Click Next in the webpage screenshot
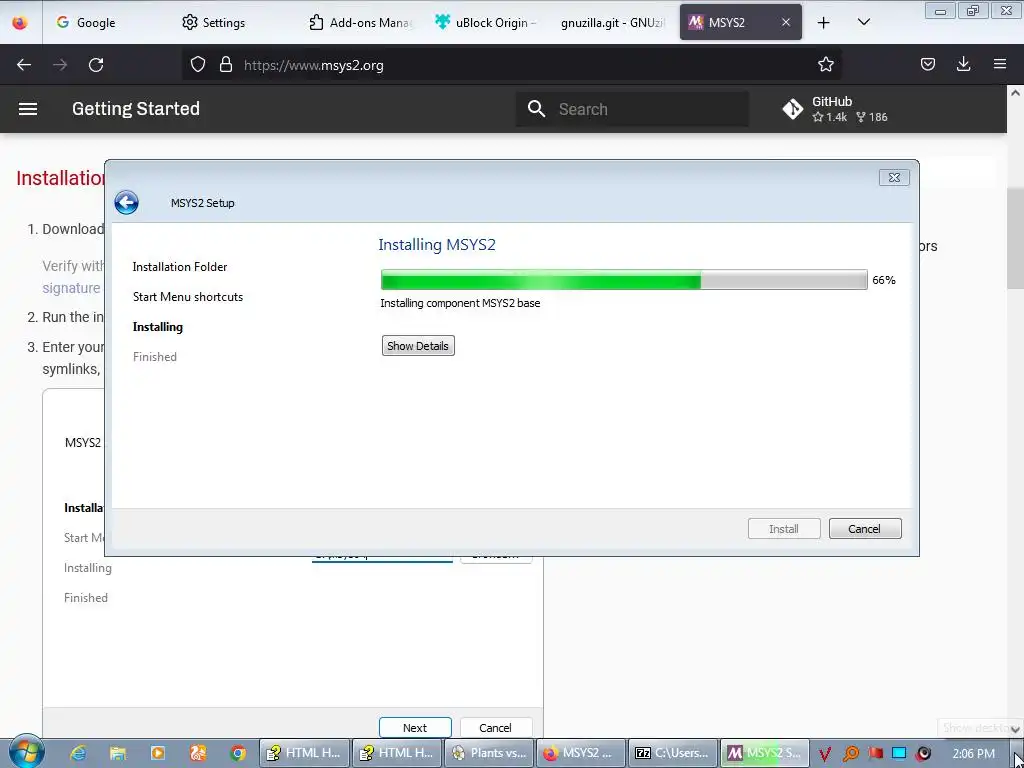Image resolution: width=1024 pixels, height=768 pixels. click(415, 728)
